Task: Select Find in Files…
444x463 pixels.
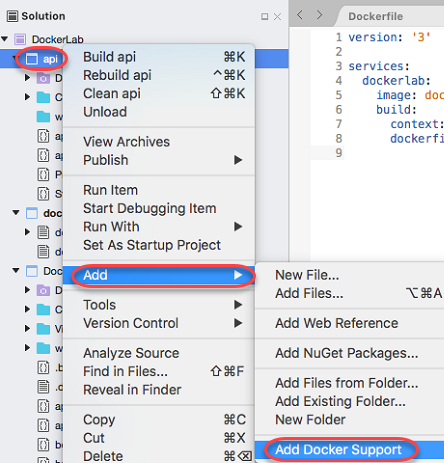Action: coord(159,372)
